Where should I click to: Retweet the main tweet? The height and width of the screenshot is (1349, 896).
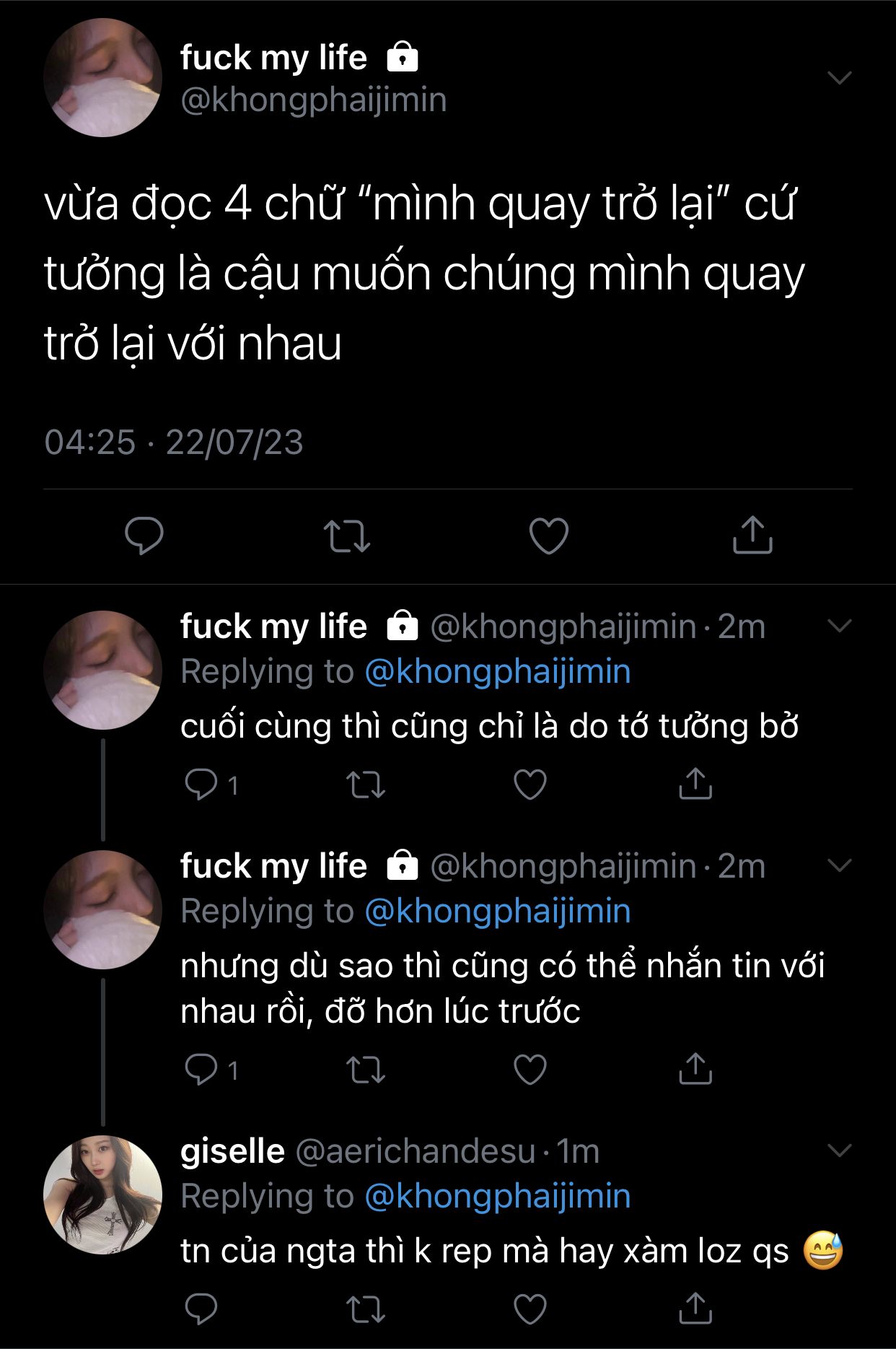pos(346,536)
